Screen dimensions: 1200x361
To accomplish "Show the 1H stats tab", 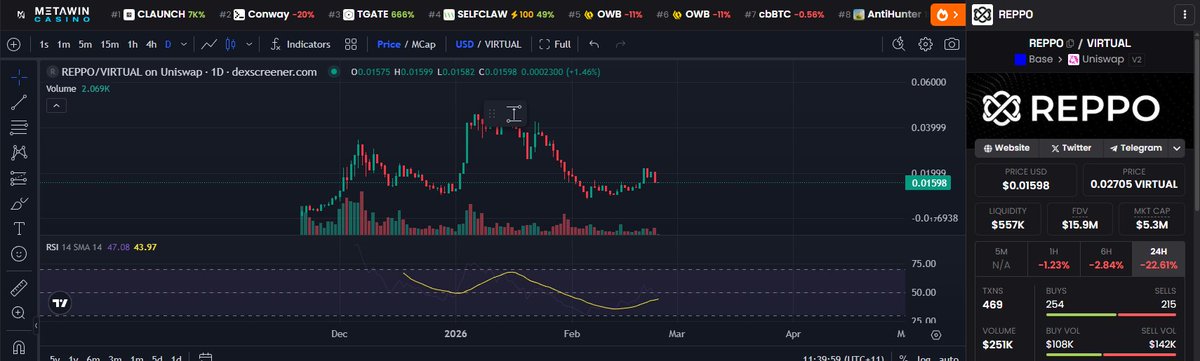I will point(1054,259).
